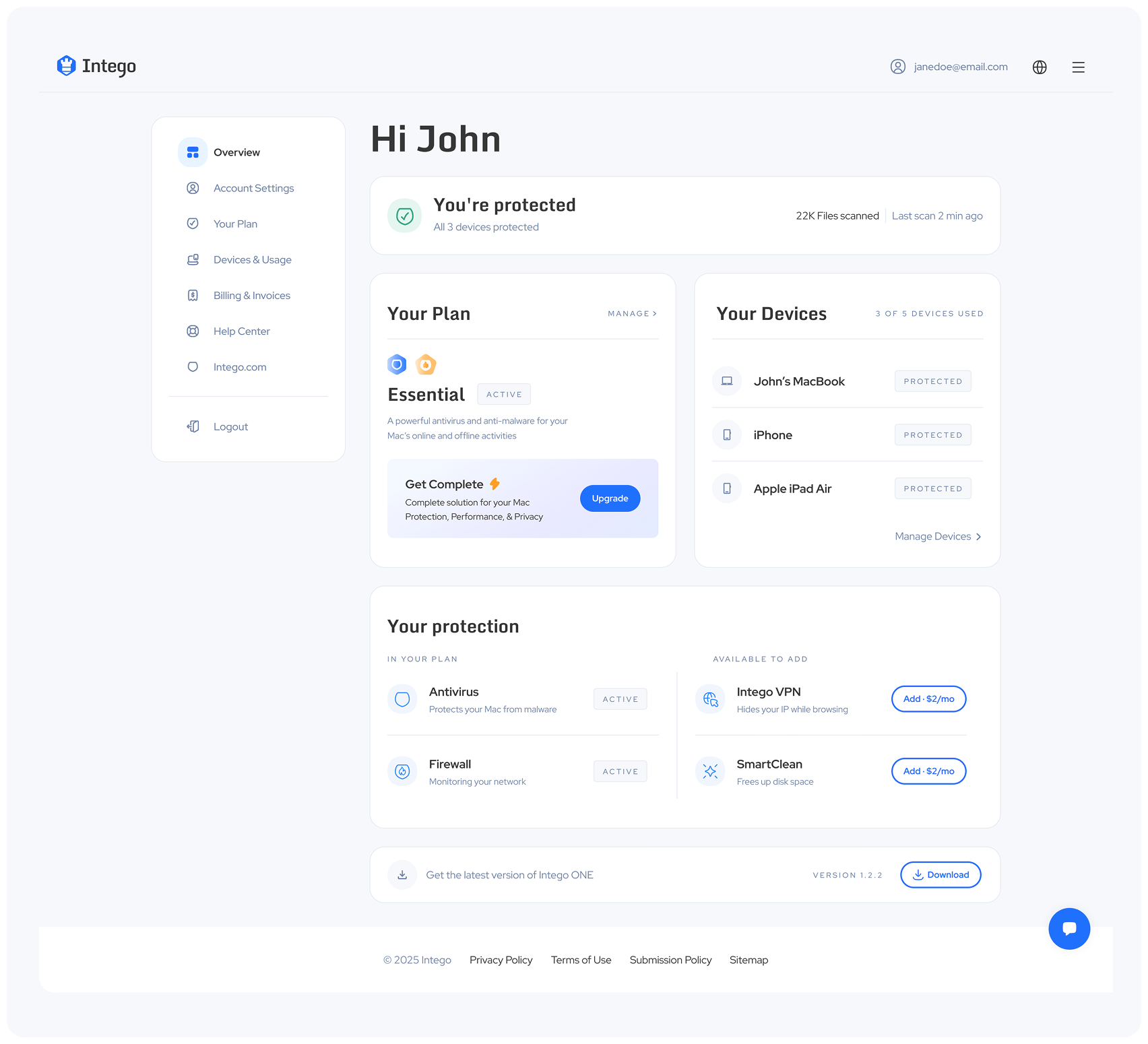The height and width of the screenshot is (1044, 1148).
Task: Click '3 OF 5 DEVICES USED' text
Action: click(930, 314)
